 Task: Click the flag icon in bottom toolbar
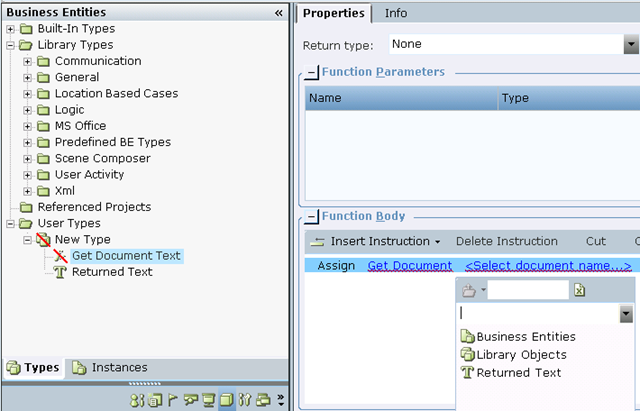(173, 400)
